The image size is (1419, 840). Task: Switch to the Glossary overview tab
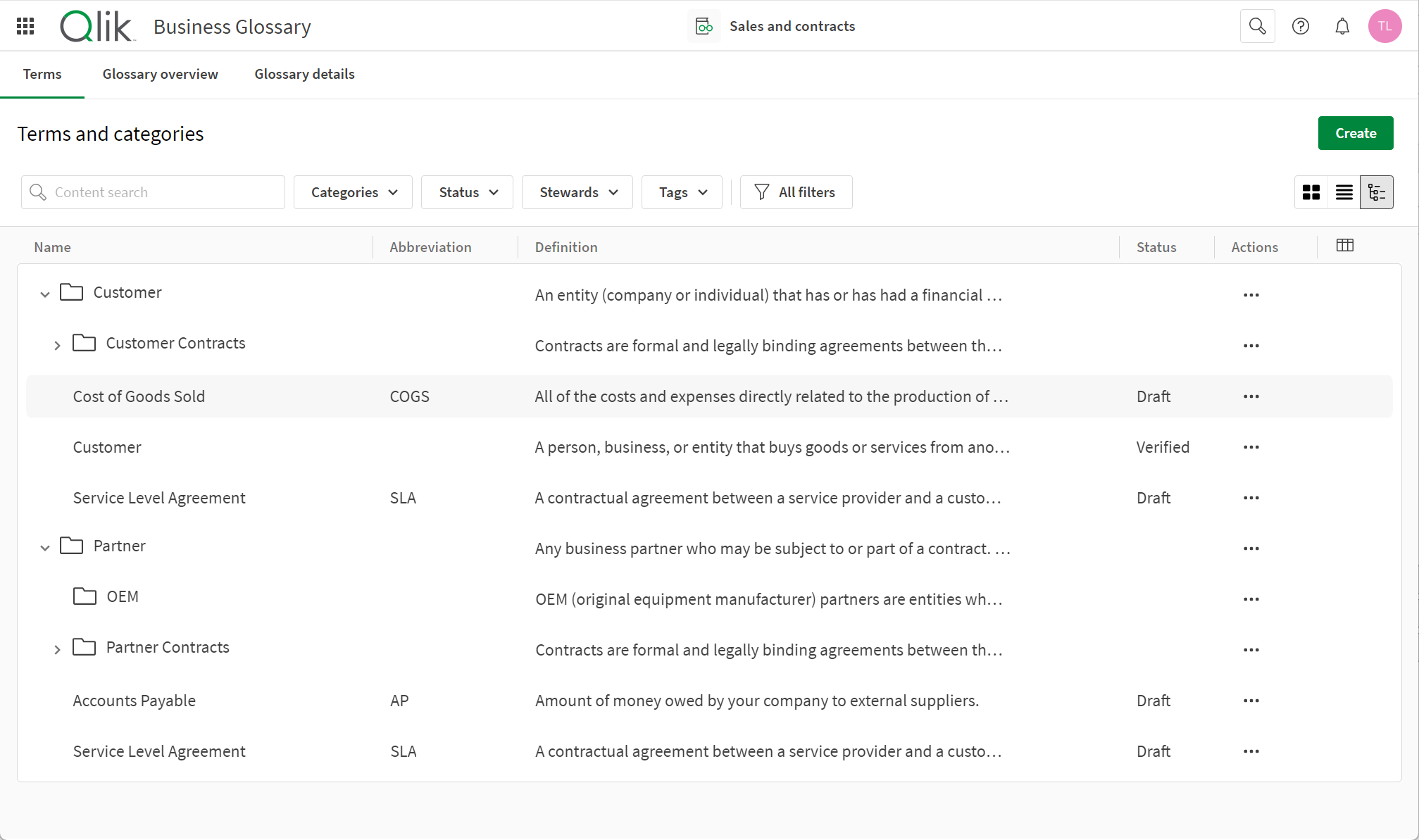(x=160, y=74)
